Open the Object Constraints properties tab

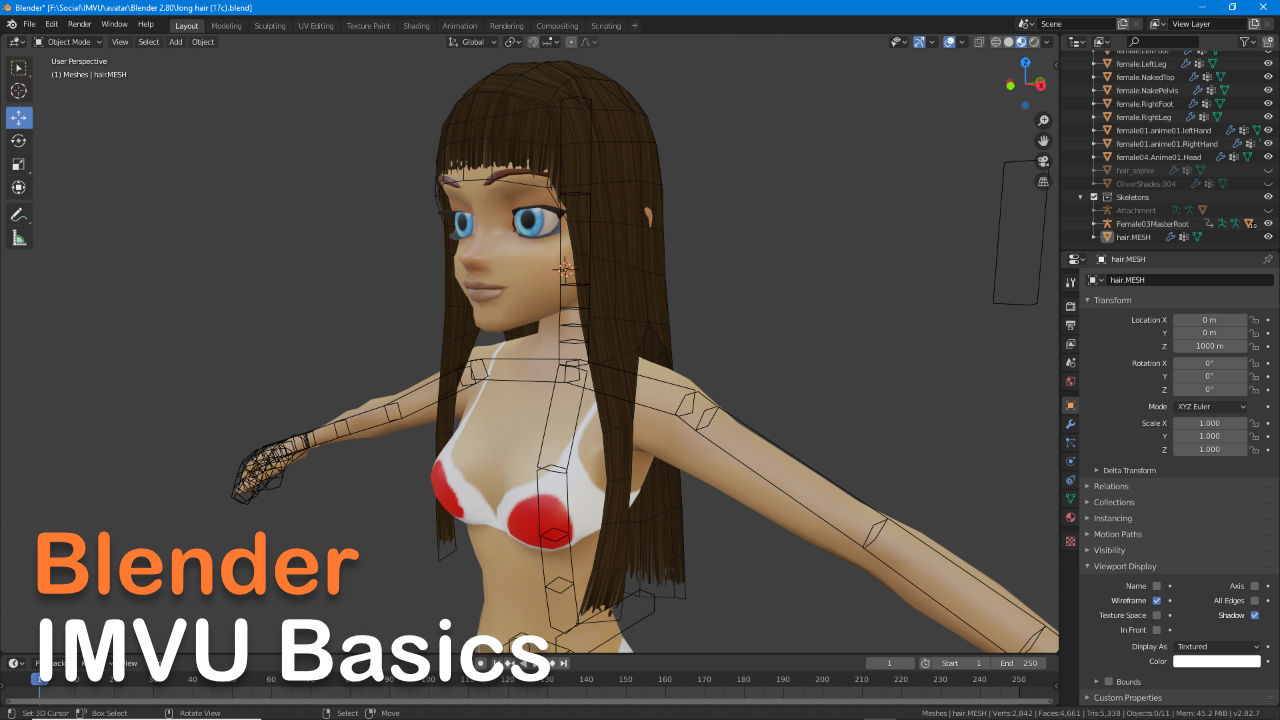tap(1071, 480)
